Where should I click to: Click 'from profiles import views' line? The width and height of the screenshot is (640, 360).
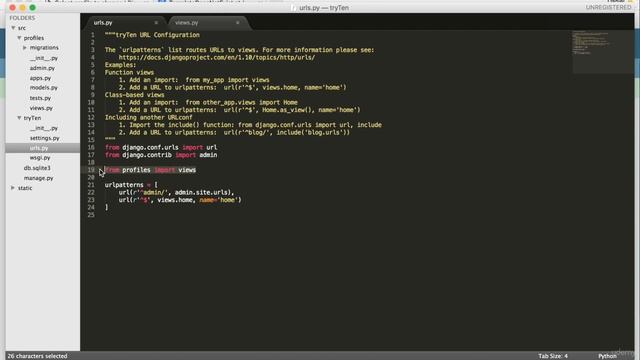click(150, 170)
